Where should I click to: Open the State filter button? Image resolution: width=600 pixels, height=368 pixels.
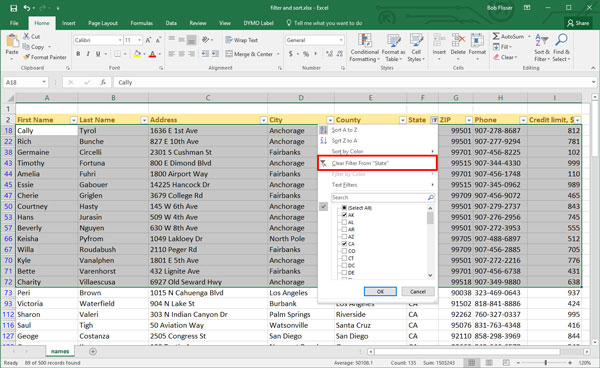[x=434, y=120]
